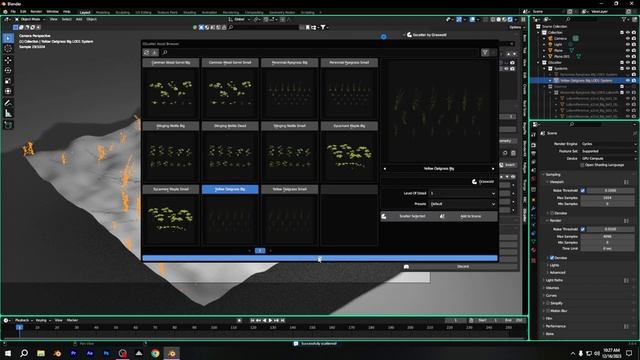The width and height of the screenshot is (640, 360).
Task: Open Photoshop from the taskbar
Action: 106,353
